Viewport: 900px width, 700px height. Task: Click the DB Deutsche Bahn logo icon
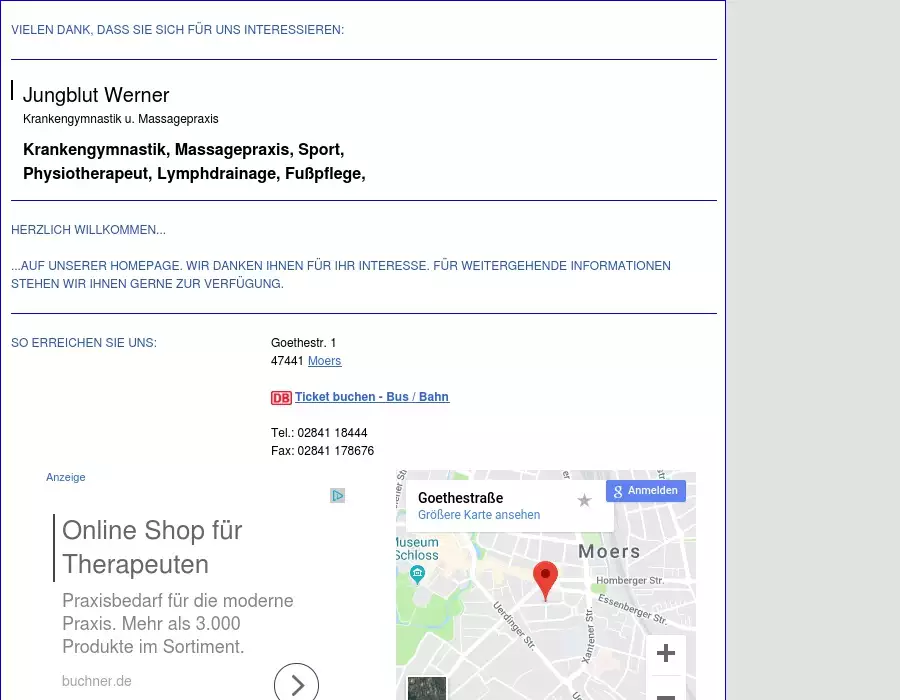click(281, 398)
